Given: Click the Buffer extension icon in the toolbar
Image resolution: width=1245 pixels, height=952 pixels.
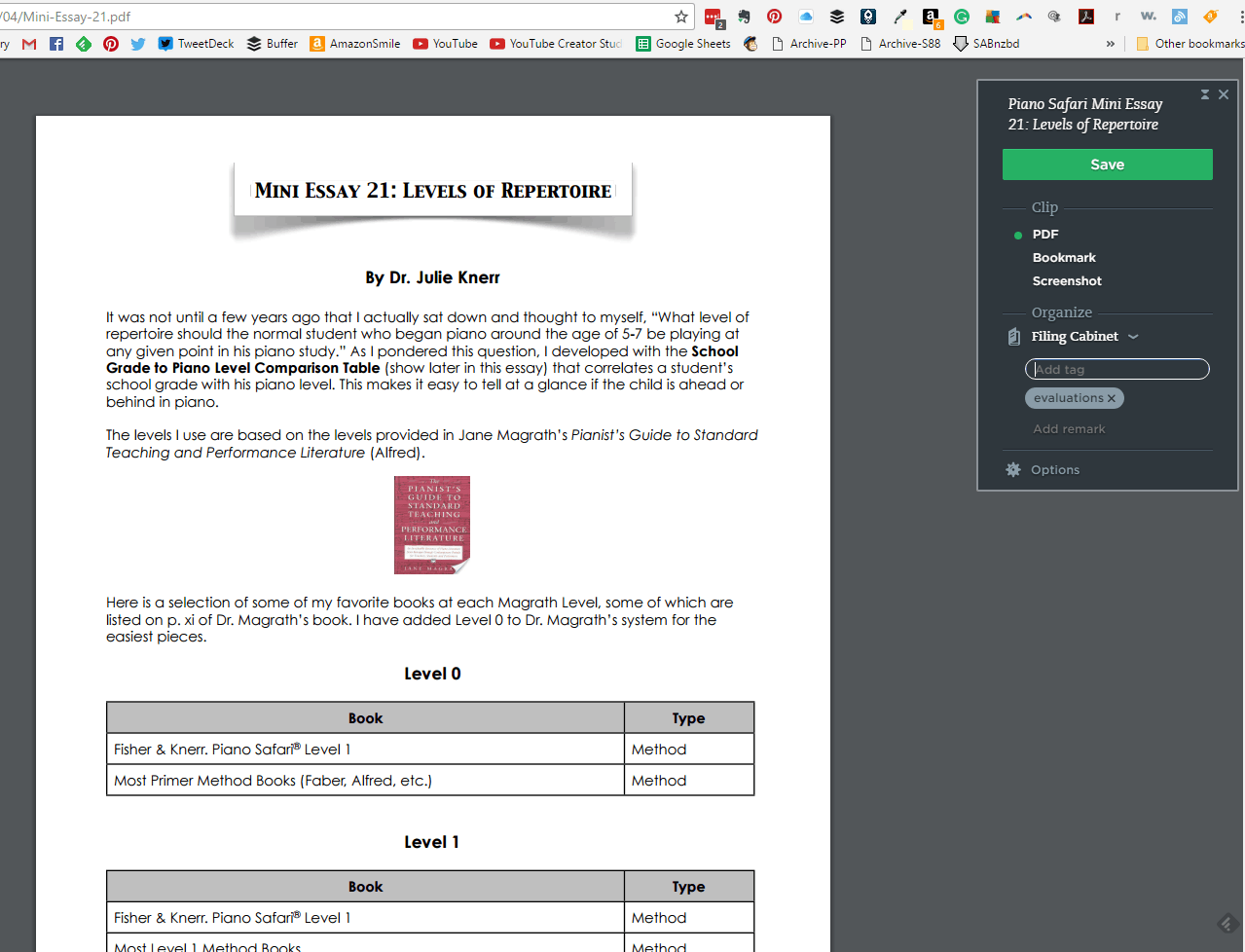Looking at the screenshot, I should (x=837, y=17).
